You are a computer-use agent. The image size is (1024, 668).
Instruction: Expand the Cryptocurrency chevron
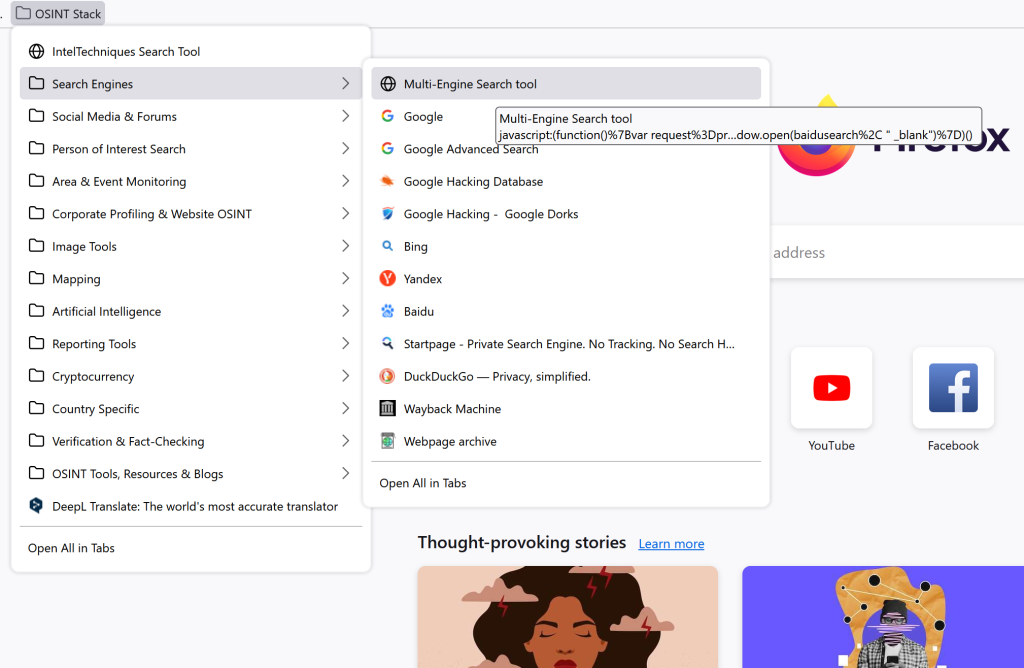345,376
